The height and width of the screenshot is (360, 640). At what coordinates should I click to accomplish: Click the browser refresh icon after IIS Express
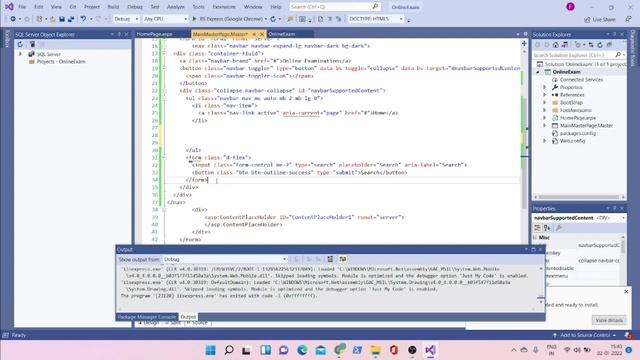tap(273, 19)
